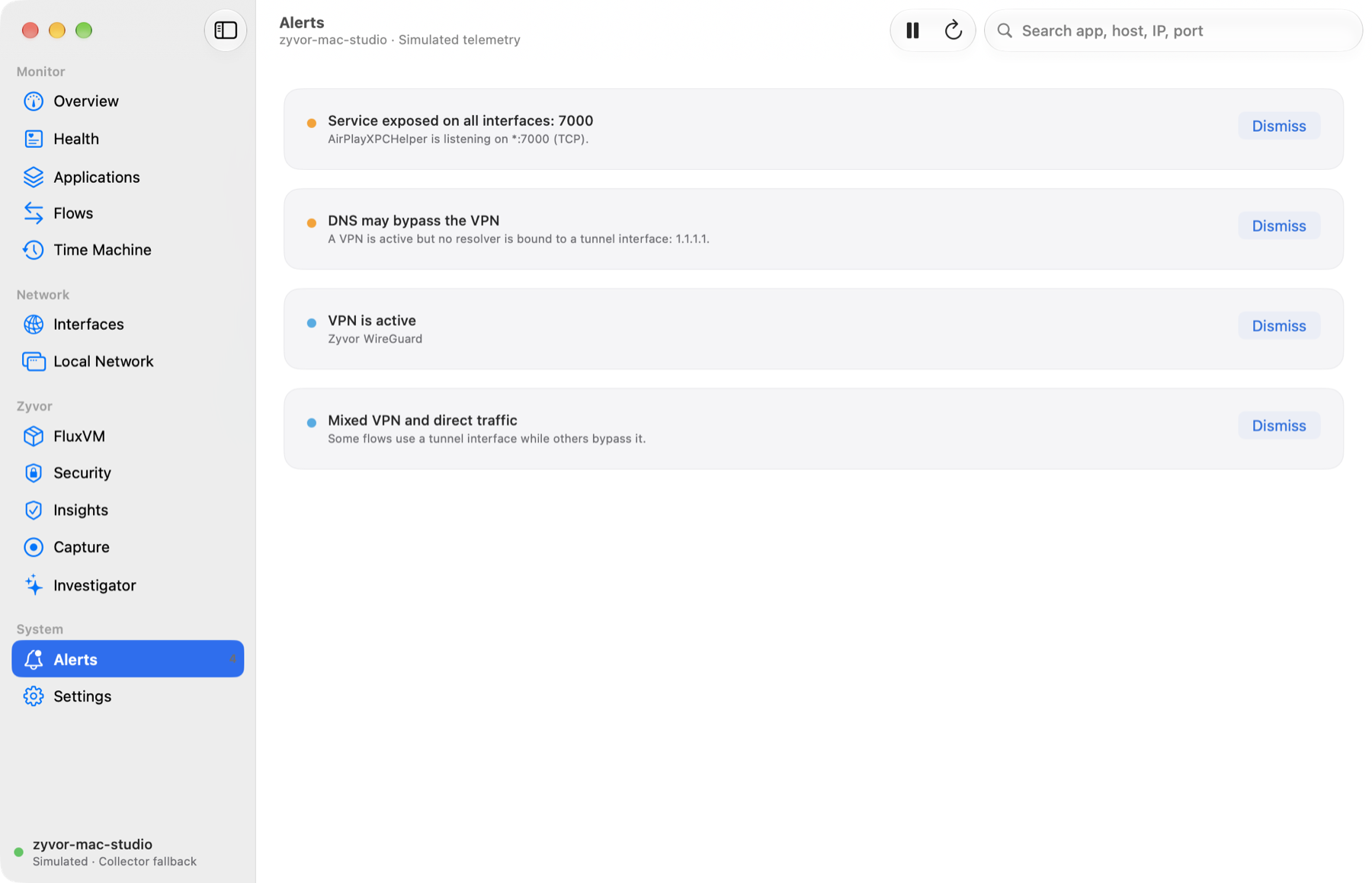
Task: Click the "DNS may bypass the VPN" title
Action: pyautogui.click(x=414, y=220)
